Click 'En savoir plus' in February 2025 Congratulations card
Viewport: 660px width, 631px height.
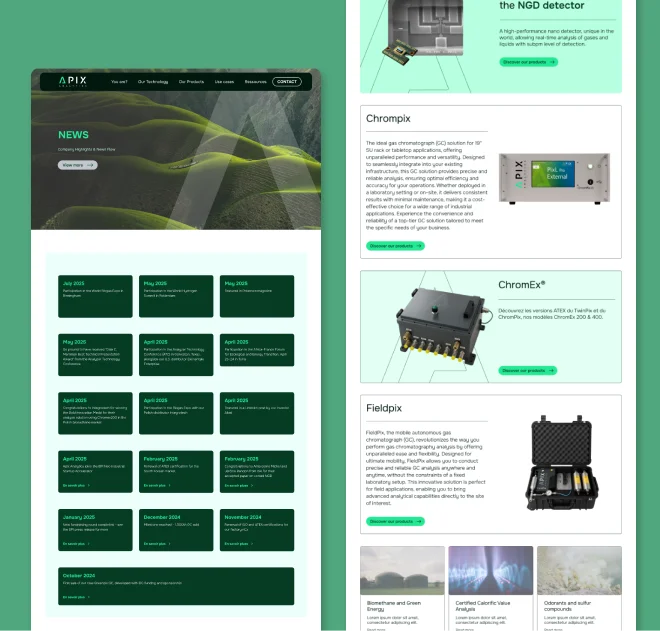[x=238, y=485]
